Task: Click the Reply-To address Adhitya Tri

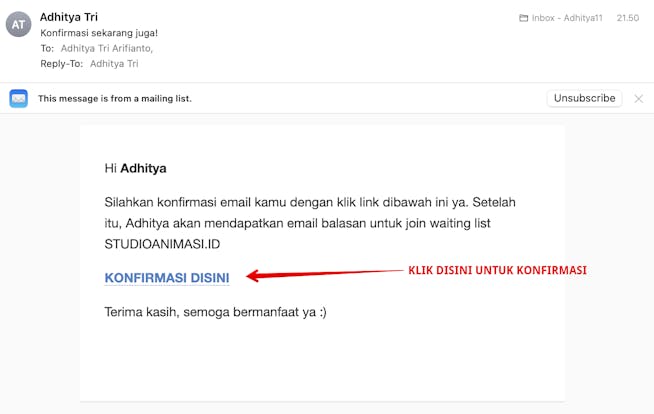Action: 114,63
